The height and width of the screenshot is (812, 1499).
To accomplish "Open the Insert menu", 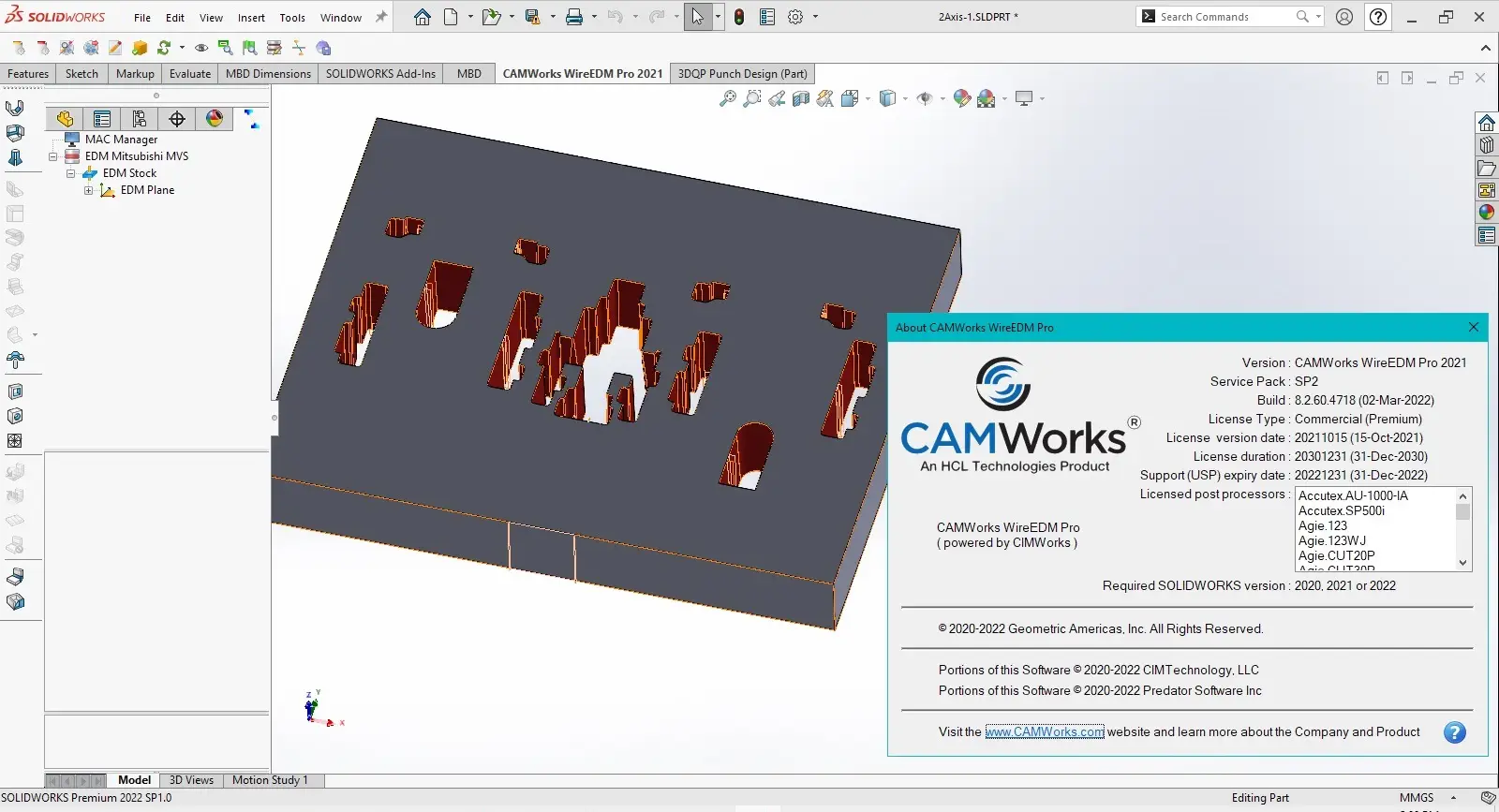I will 251,18.
